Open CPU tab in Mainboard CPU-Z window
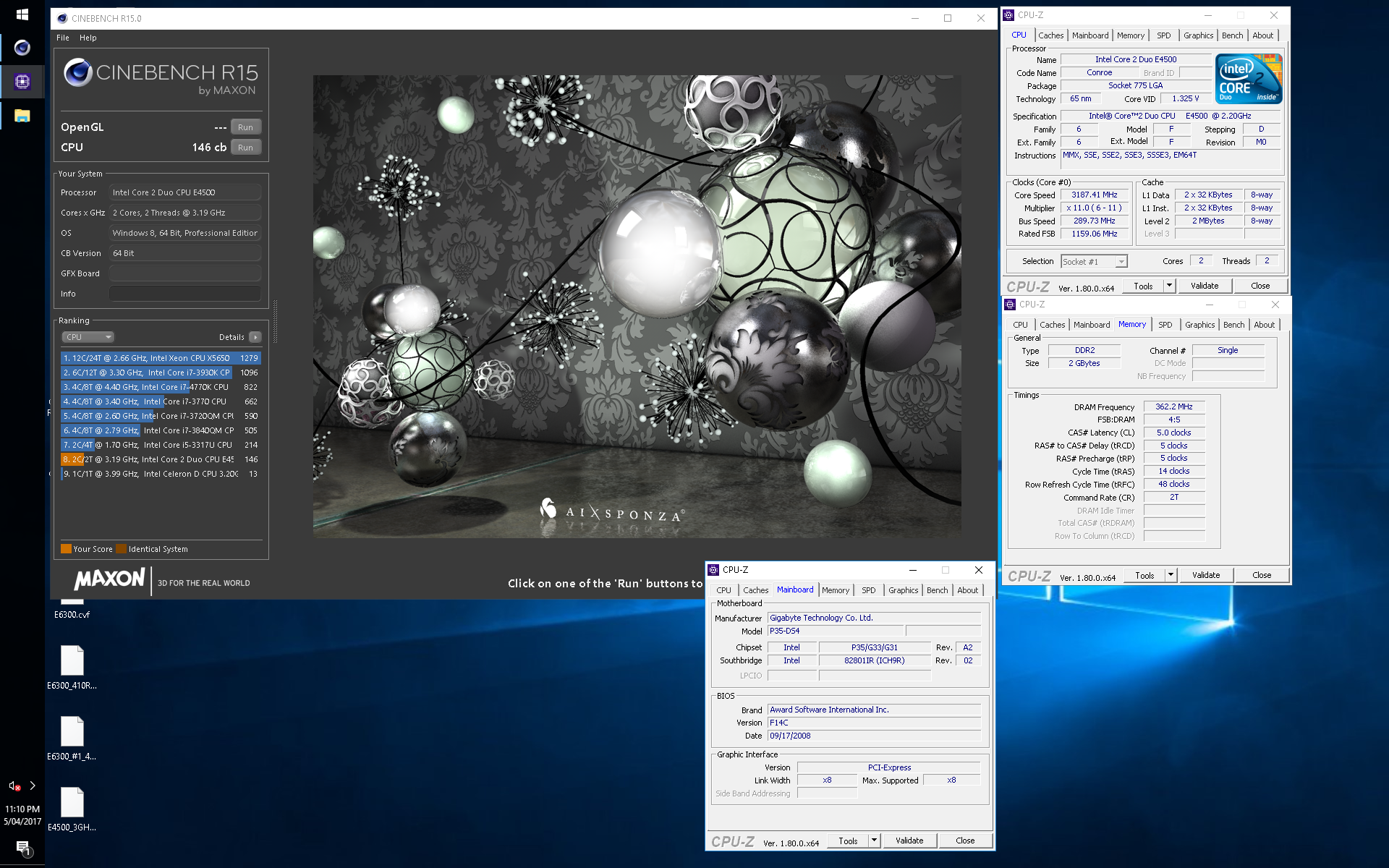 coord(723,590)
